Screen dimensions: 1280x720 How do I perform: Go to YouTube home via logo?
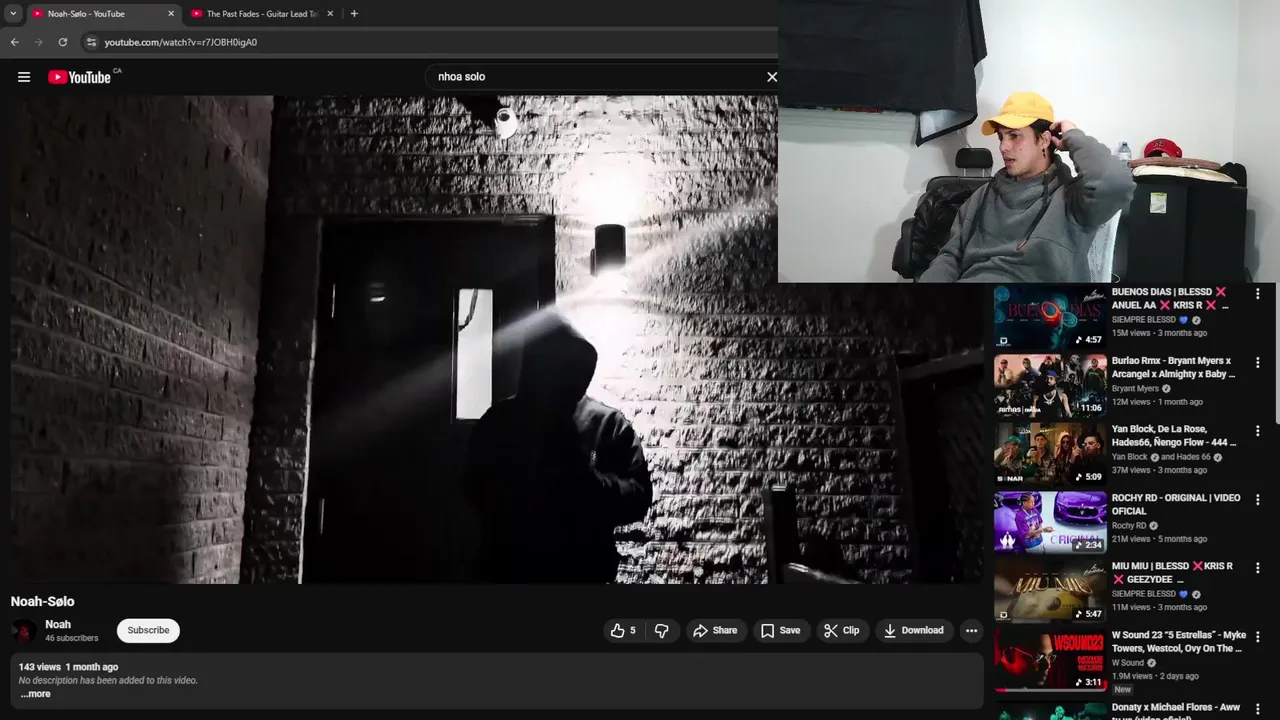[80, 77]
